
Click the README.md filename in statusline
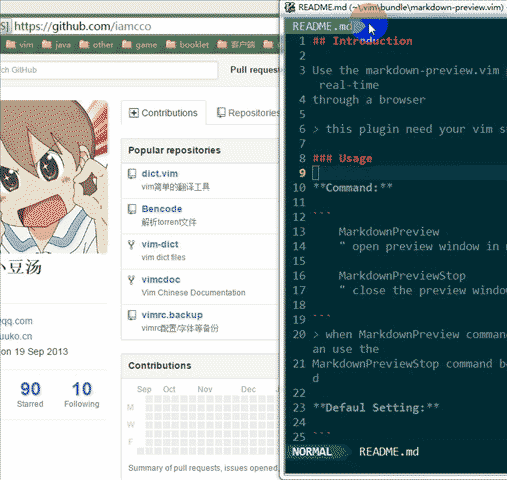[x=389, y=452]
